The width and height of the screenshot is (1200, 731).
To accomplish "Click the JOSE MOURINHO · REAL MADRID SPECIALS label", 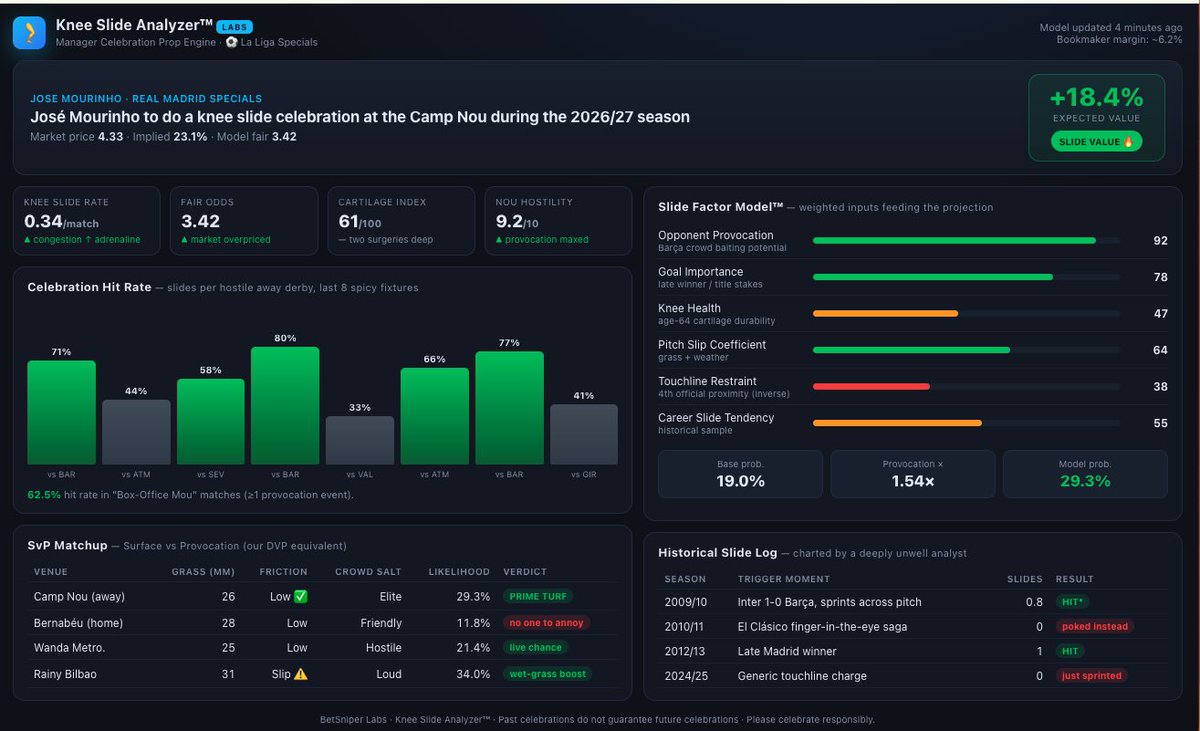I will pos(146,99).
